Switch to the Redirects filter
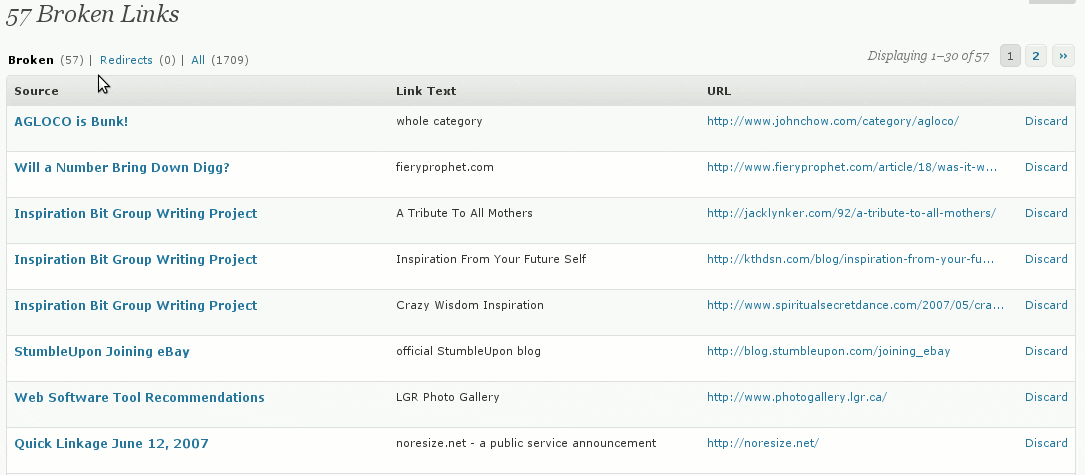This screenshot has height=475, width=1085. (x=126, y=60)
